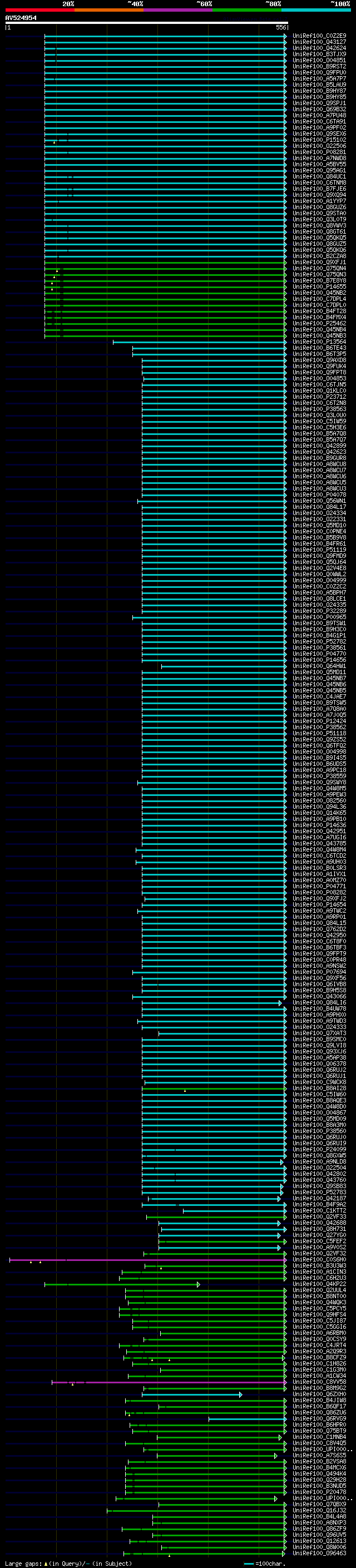Open hit UniRef100_A7NWD8
This screenshot has width=356, height=1568.
(x=319, y=159)
